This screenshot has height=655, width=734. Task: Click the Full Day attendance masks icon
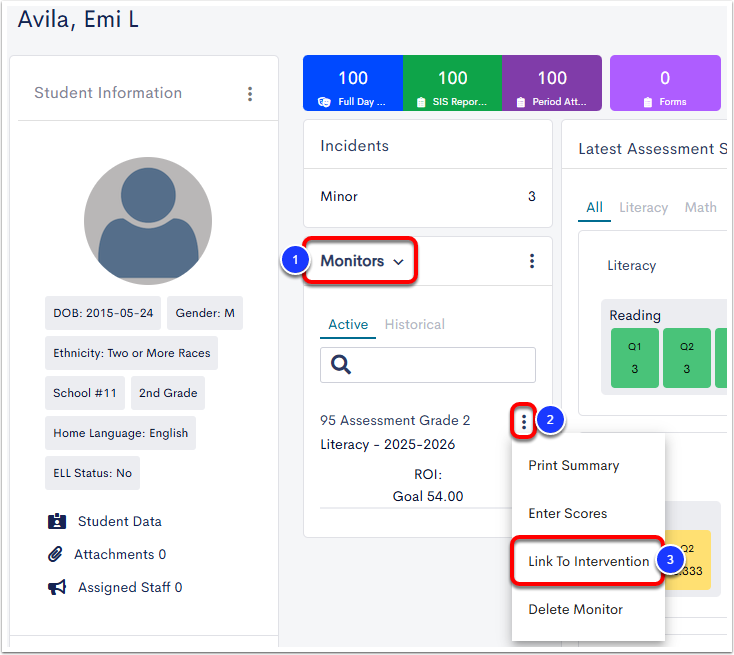324,102
